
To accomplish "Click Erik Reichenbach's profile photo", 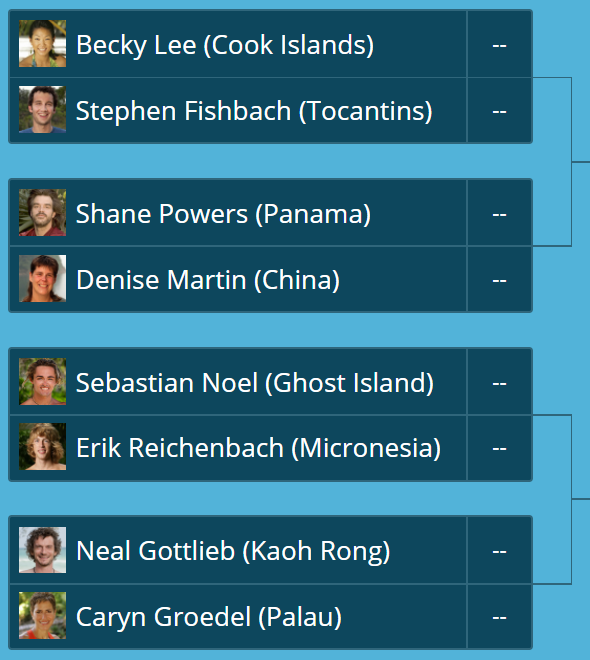I will click(x=43, y=447).
